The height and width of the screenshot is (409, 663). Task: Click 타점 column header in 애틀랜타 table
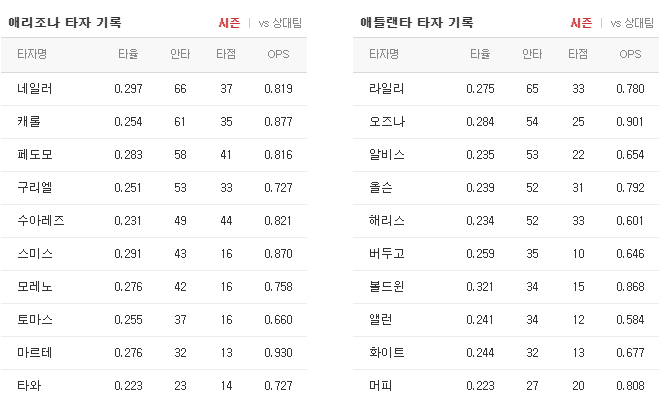(578, 54)
